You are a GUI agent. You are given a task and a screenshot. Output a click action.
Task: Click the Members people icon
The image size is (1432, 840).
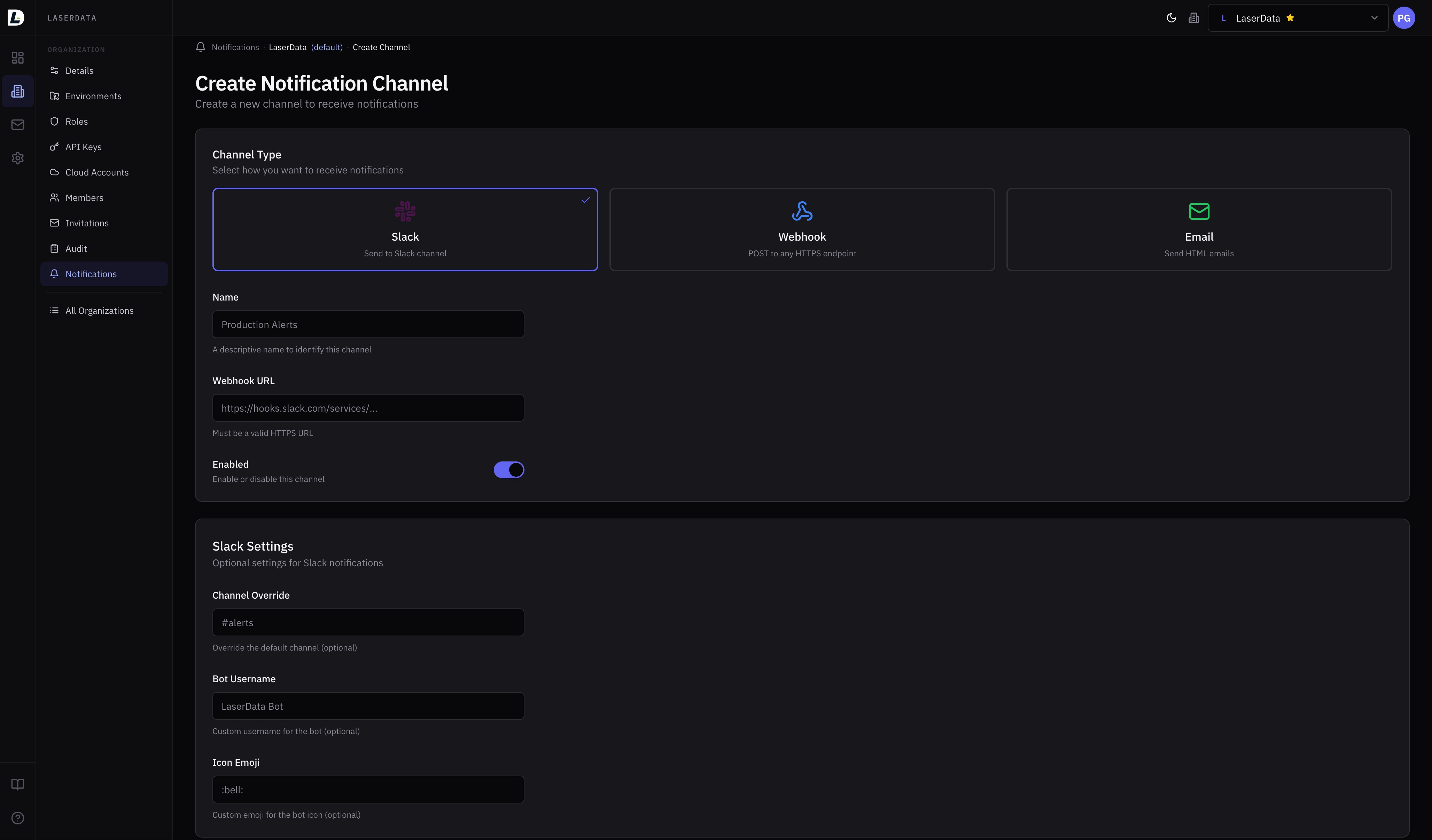(x=55, y=198)
